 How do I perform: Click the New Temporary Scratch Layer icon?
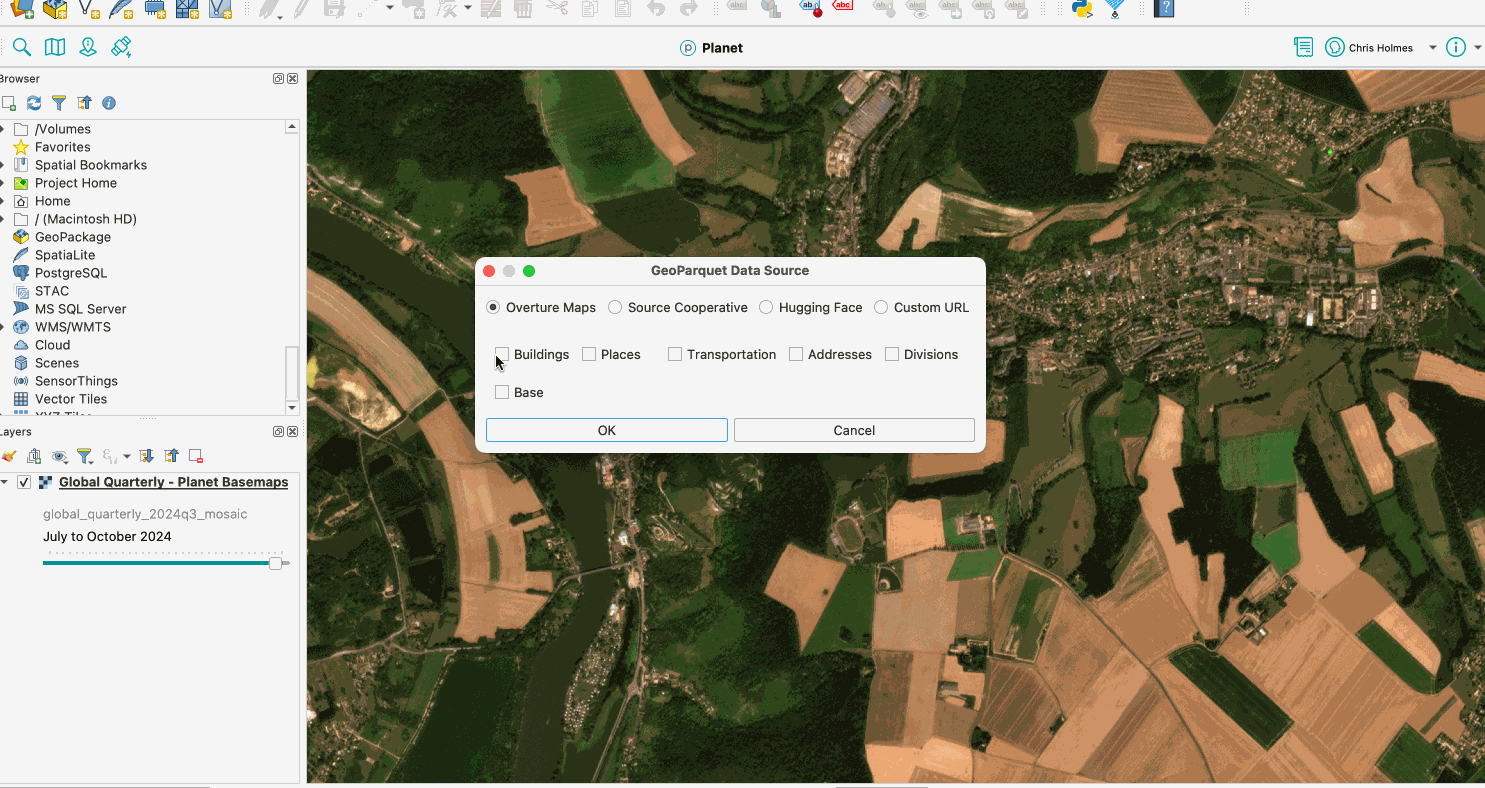coord(154,9)
